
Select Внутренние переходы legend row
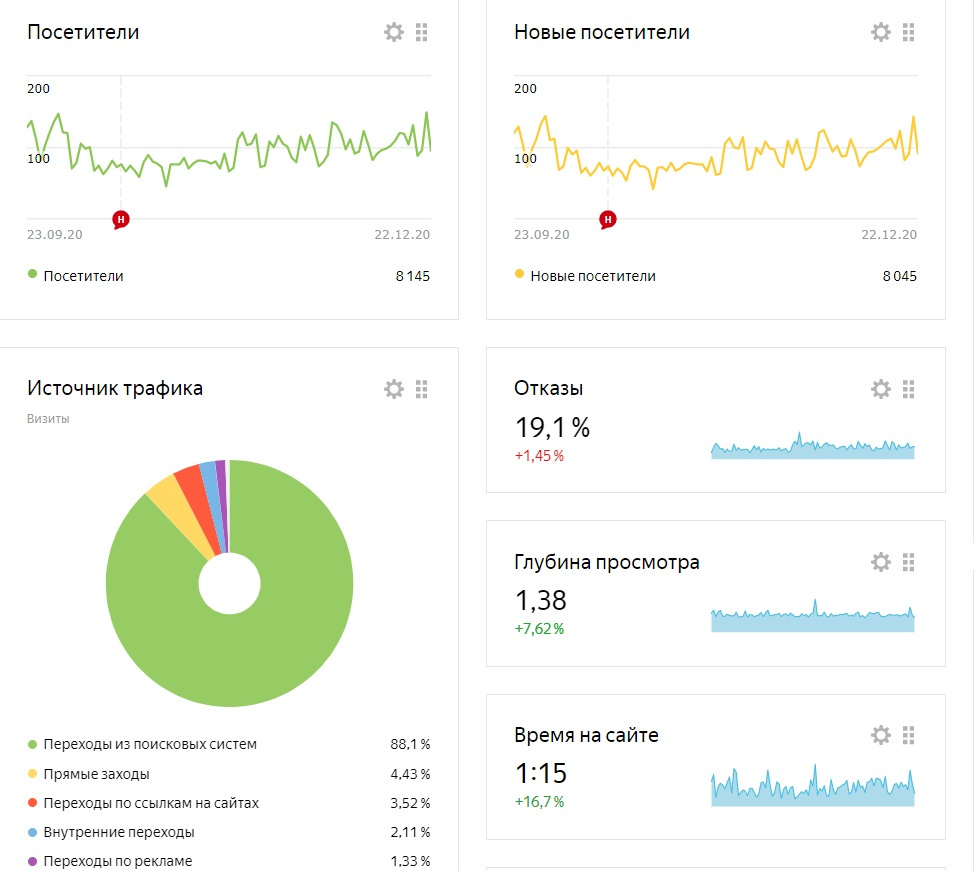point(229,832)
